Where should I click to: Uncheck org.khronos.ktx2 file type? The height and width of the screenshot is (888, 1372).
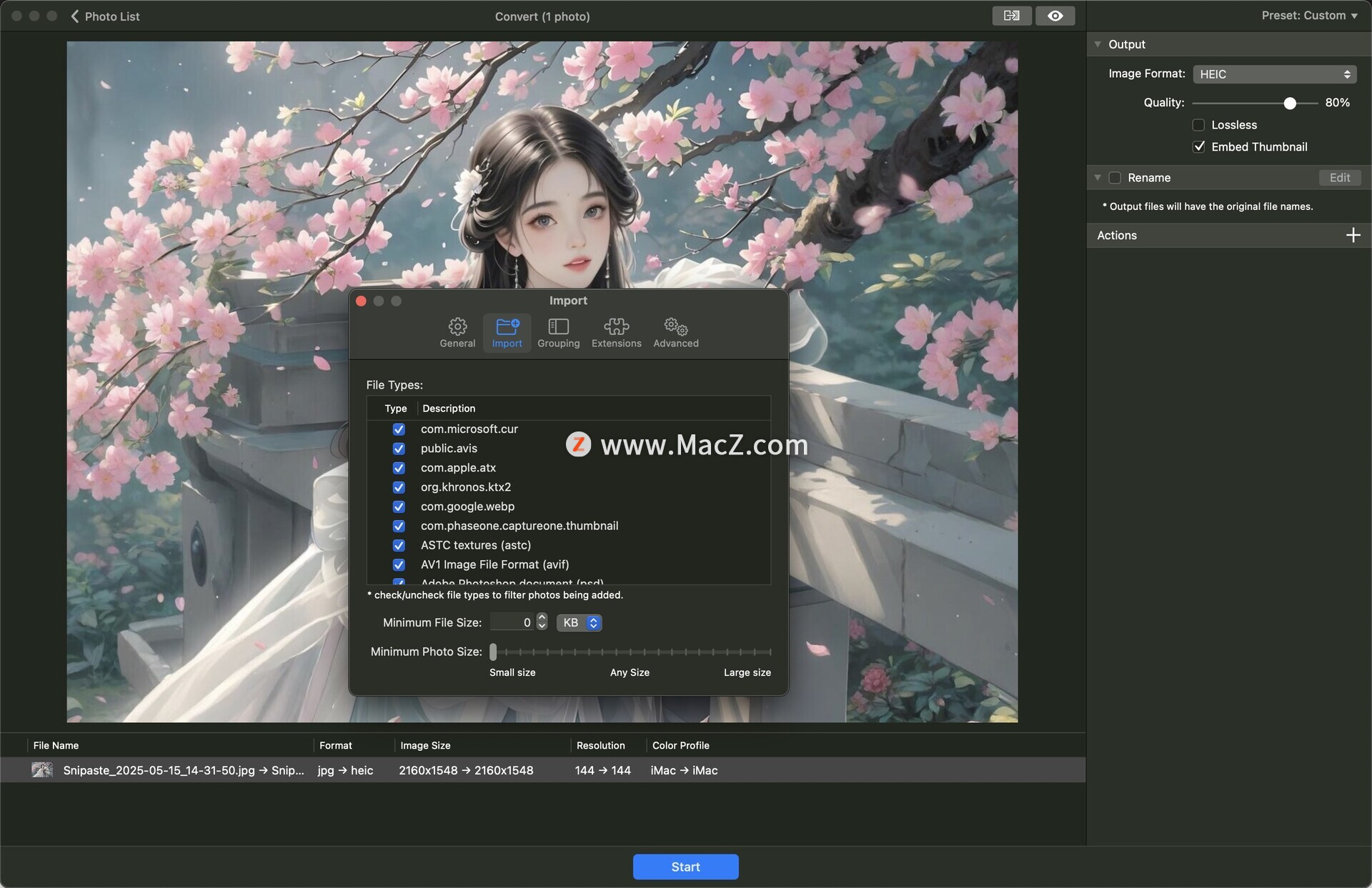[399, 487]
